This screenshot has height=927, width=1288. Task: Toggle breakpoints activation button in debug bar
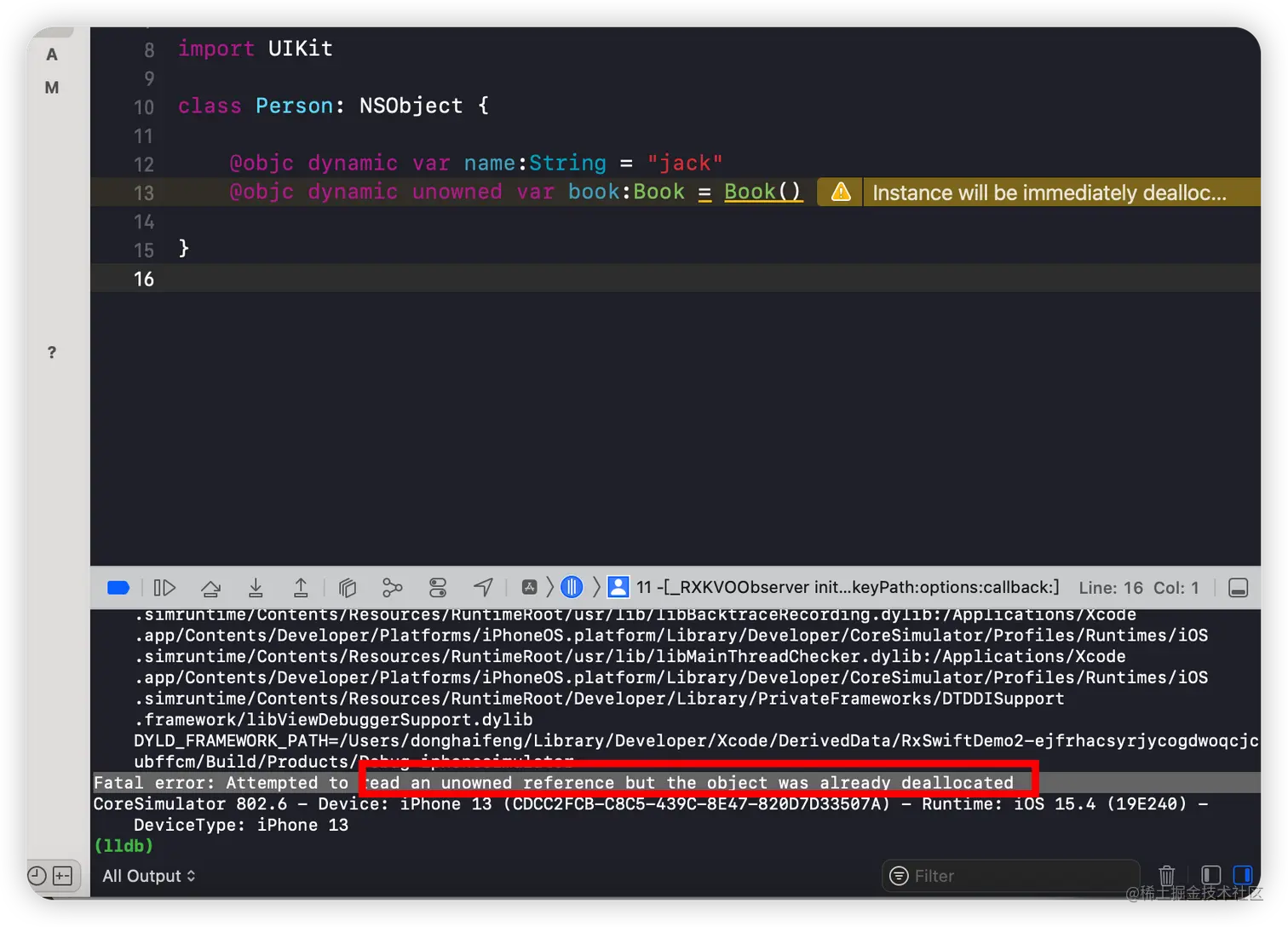(118, 588)
